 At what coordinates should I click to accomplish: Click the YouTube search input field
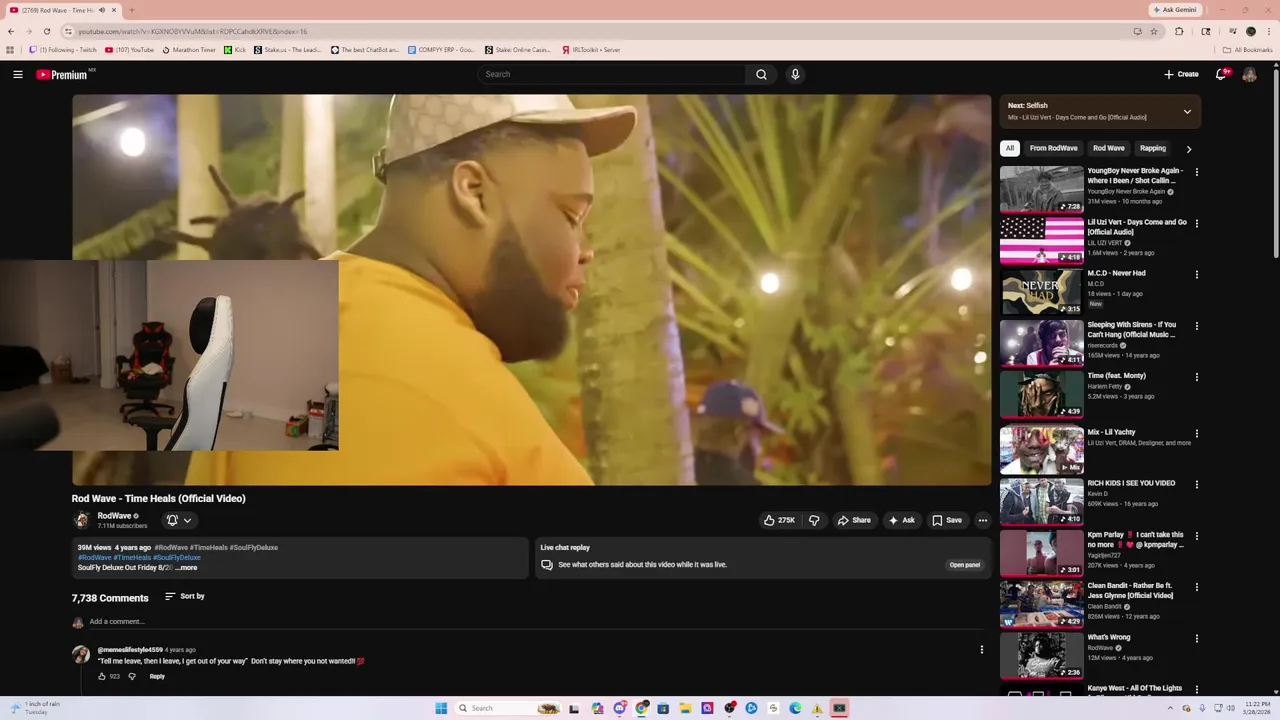(x=612, y=74)
